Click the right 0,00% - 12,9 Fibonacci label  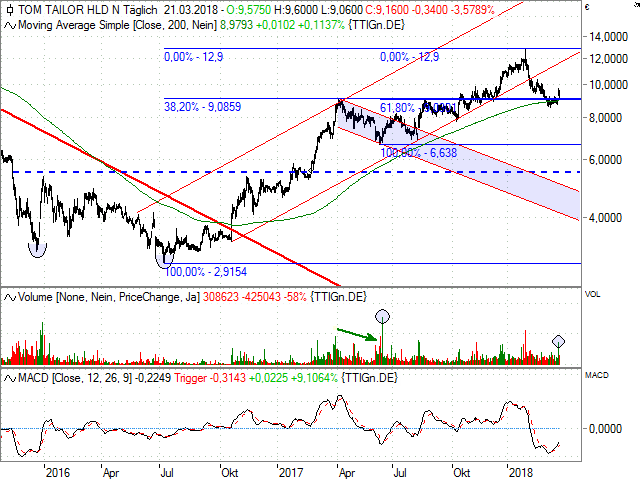409,57
